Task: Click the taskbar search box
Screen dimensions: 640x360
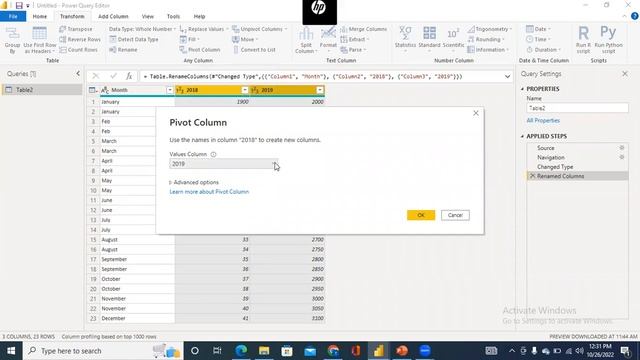Action: pyautogui.click(x=103, y=351)
